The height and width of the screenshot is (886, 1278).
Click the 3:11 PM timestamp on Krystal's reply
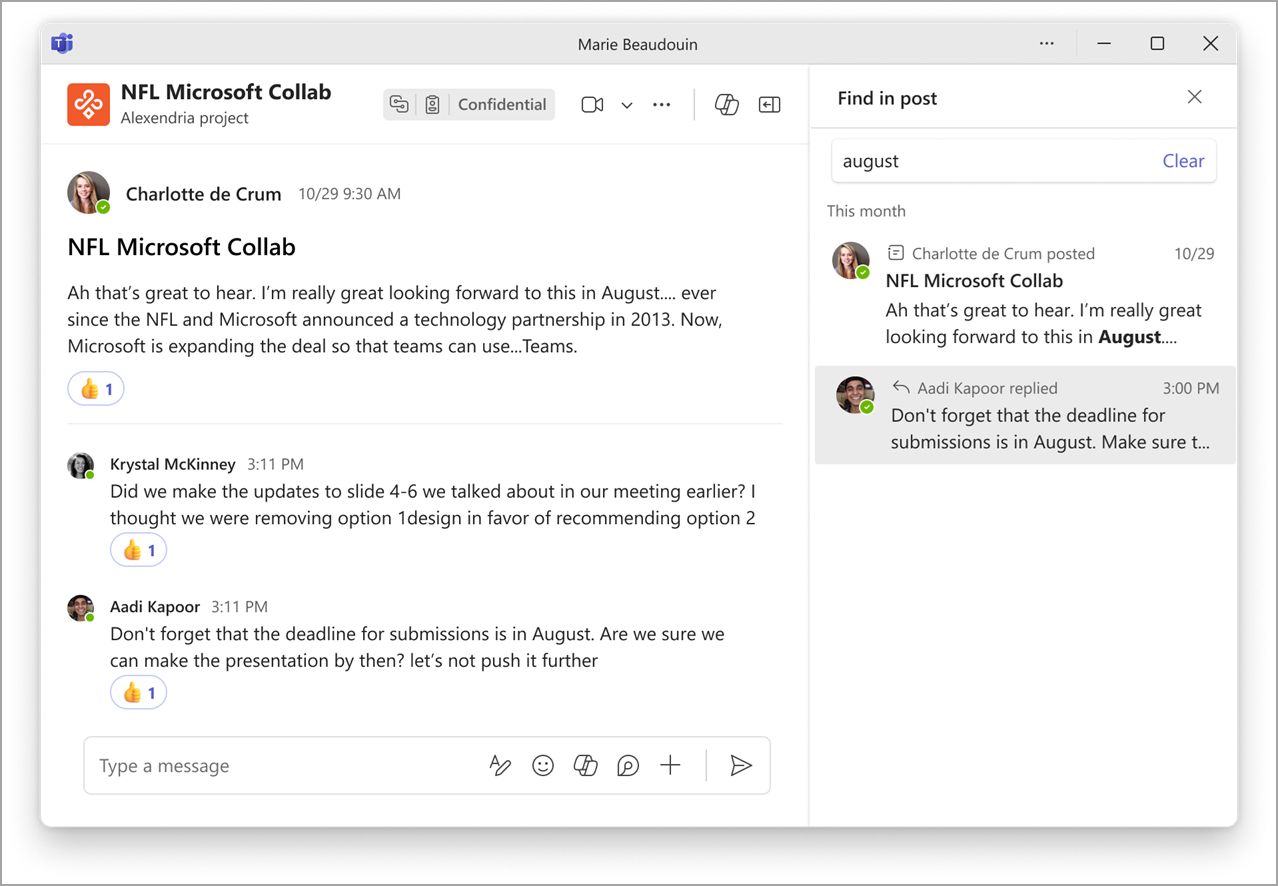[x=275, y=464]
